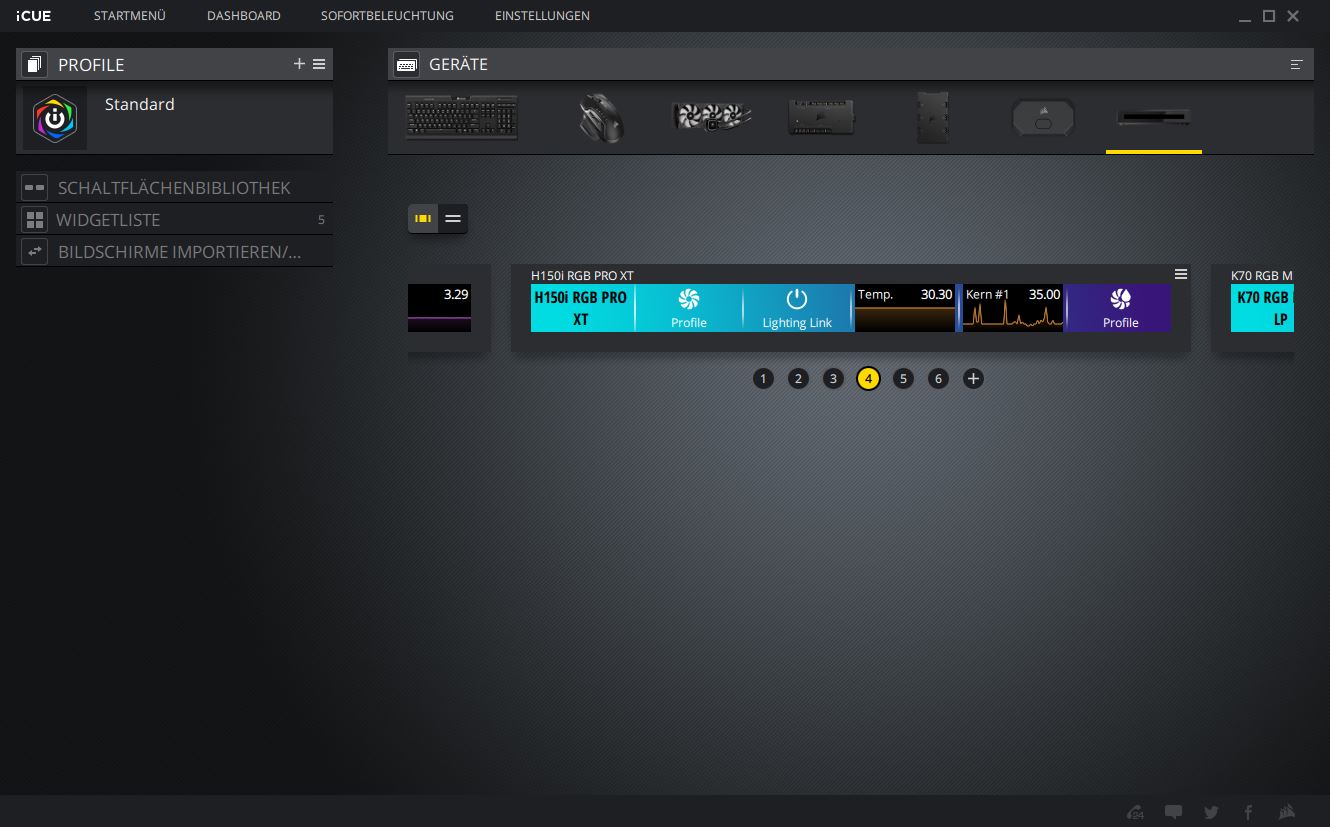Open the Sofortbeleuchtung menu
This screenshot has height=827, width=1330.
pos(387,16)
